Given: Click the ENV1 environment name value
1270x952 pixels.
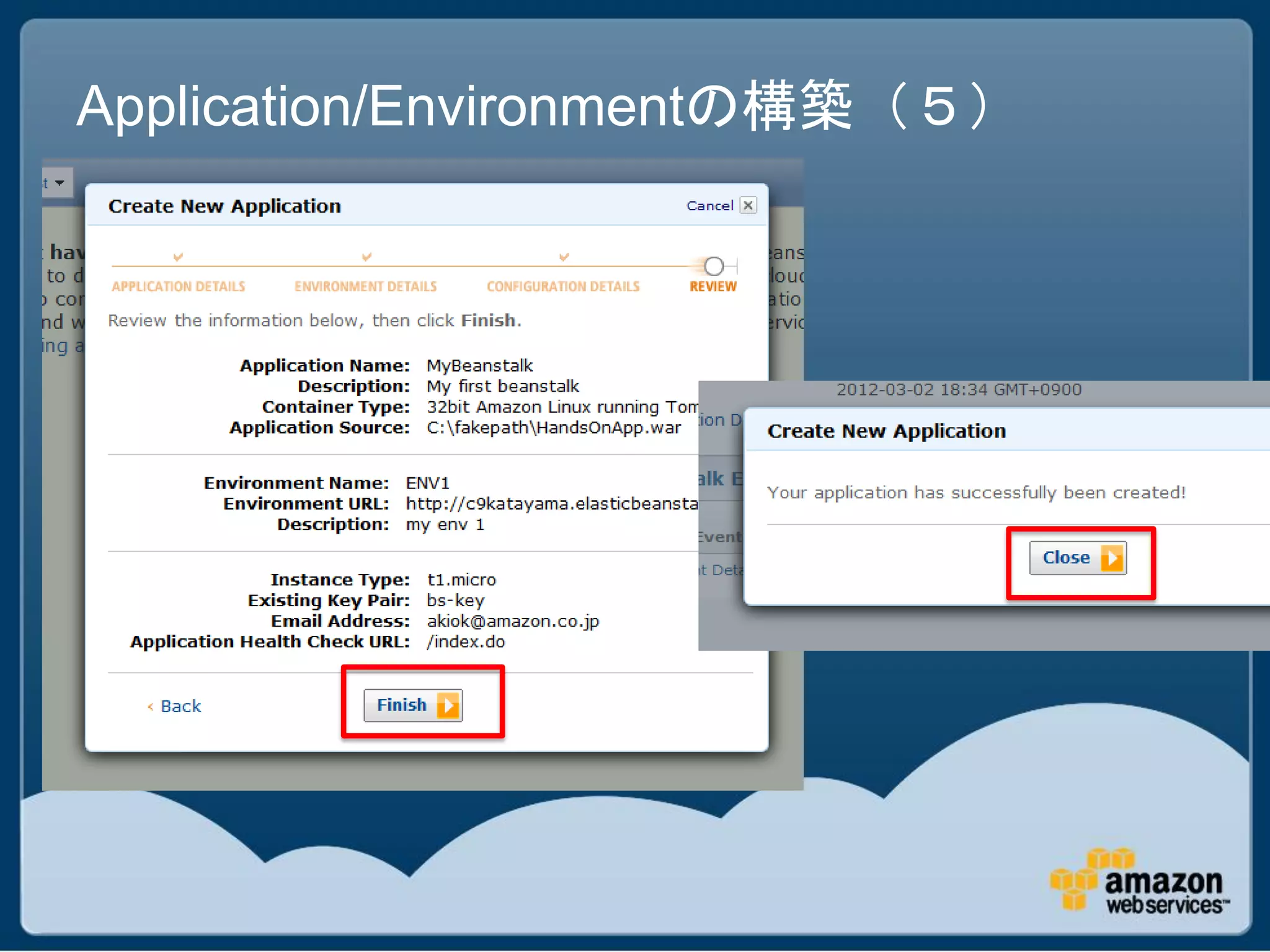Looking at the screenshot, I should 428,483.
